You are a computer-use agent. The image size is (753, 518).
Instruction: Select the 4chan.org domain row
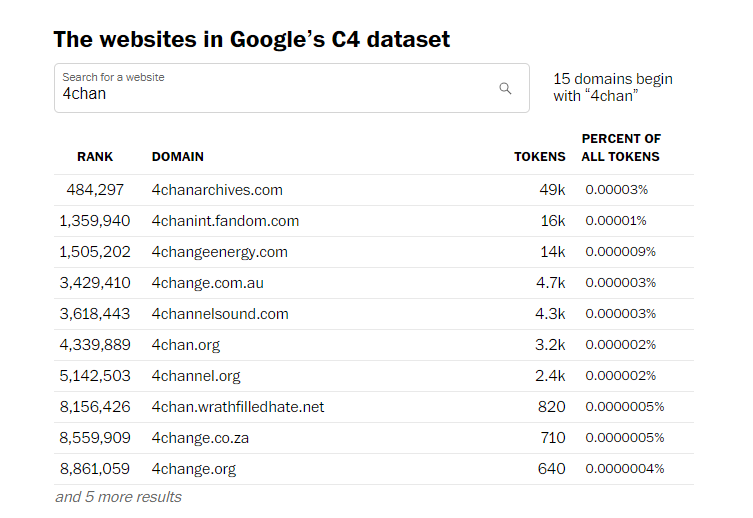[186, 345]
